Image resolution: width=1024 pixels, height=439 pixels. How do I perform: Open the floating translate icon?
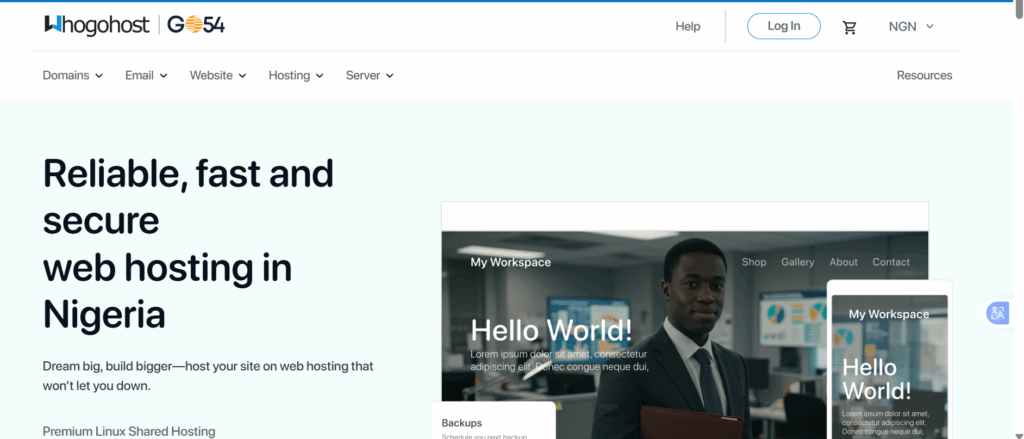[997, 313]
